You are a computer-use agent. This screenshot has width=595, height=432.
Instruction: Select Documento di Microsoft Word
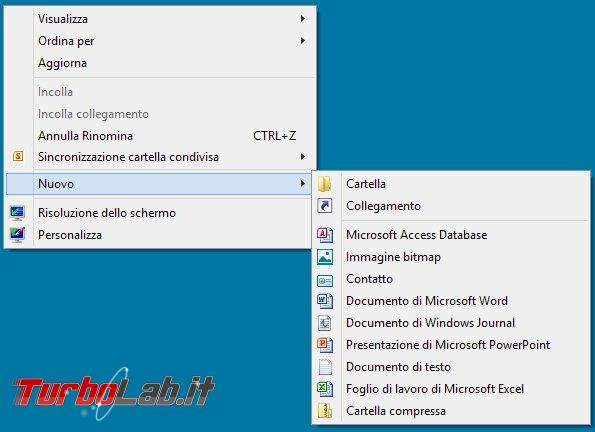pyautogui.click(x=451, y=301)
